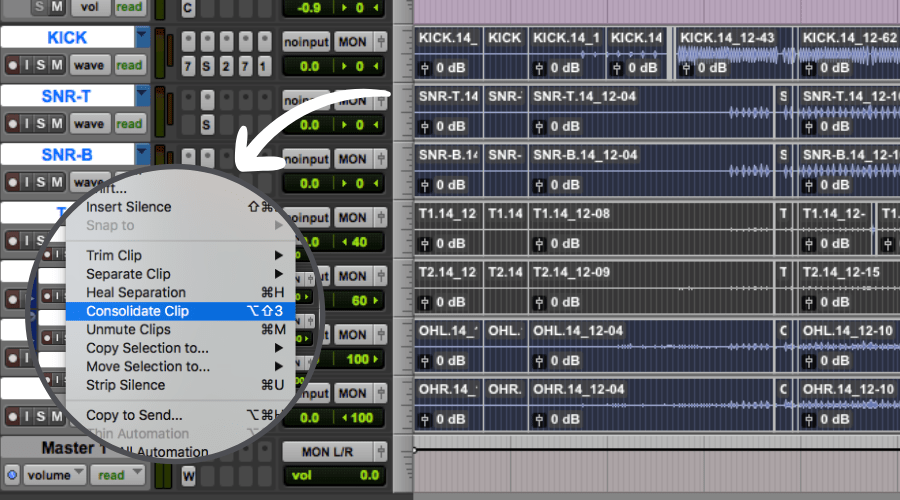Screen dimensions: 900x500
Task: Adjust KICK track pan indicator 0
Action: [x=360, y=67]
